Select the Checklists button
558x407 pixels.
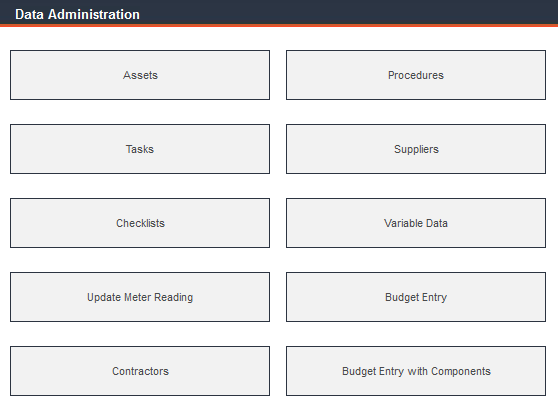(x=140, y=223)
